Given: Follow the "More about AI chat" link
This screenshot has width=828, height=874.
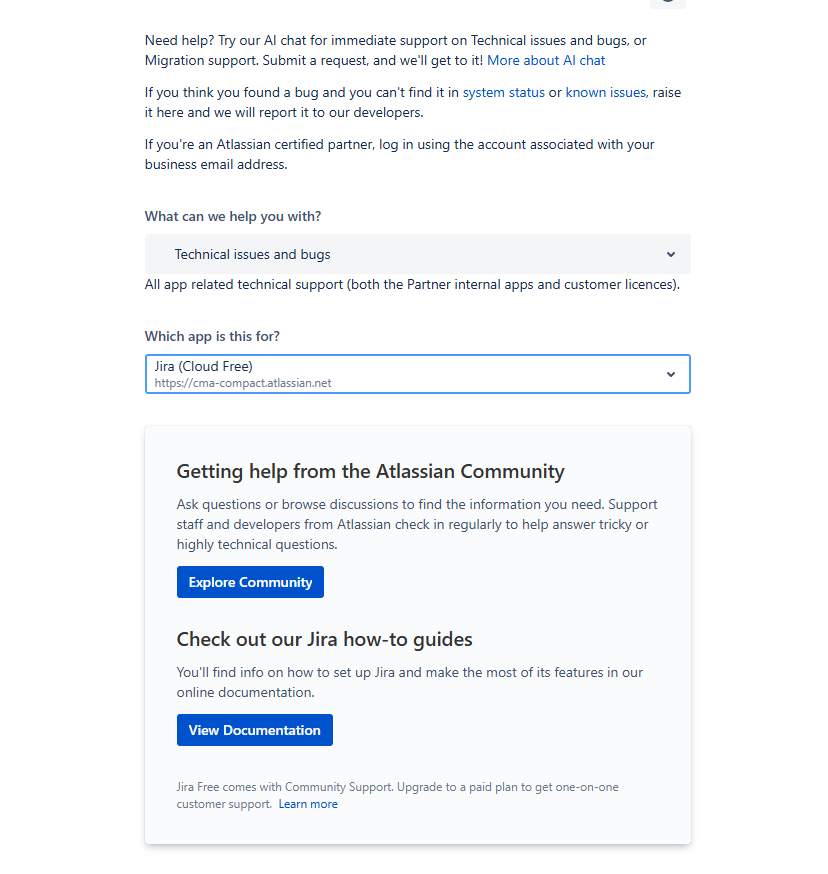Looking at the screenshot, I should pos(546,60).
